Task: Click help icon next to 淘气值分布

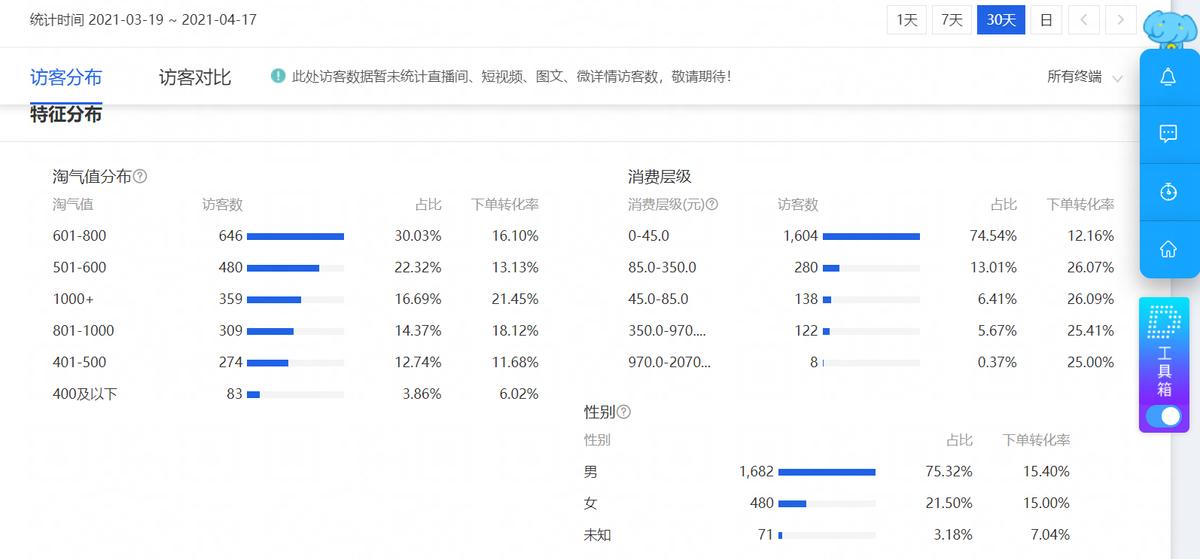Action: point(140,176)
